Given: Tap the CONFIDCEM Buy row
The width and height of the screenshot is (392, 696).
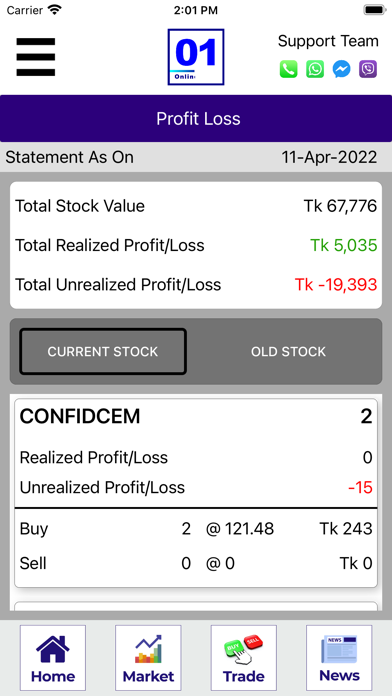Looking at the screenshot, I should point(196,529).
